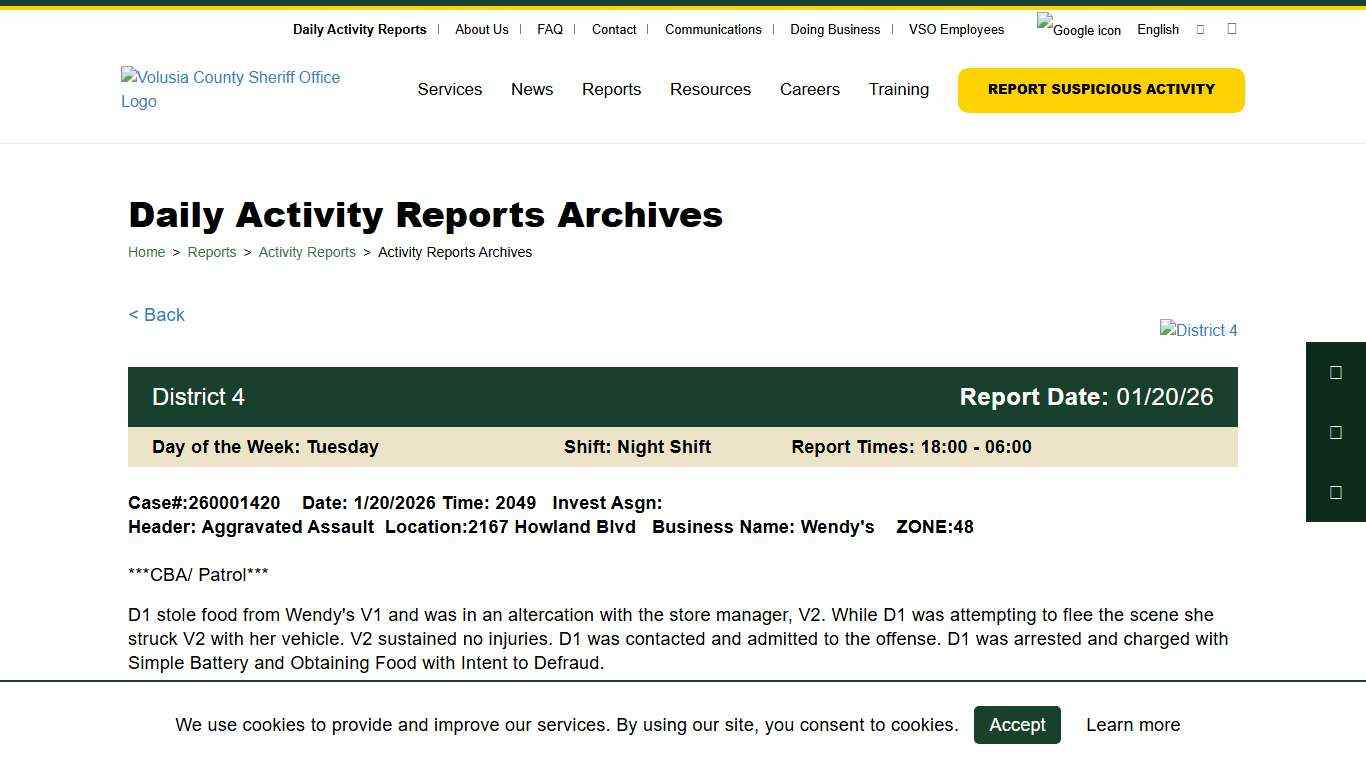Image resolution: width=1366 pixels, height=768 pixels.
Task: Click the Activity Reports breadcrumb entry
Action: click(x=307, y=252)
